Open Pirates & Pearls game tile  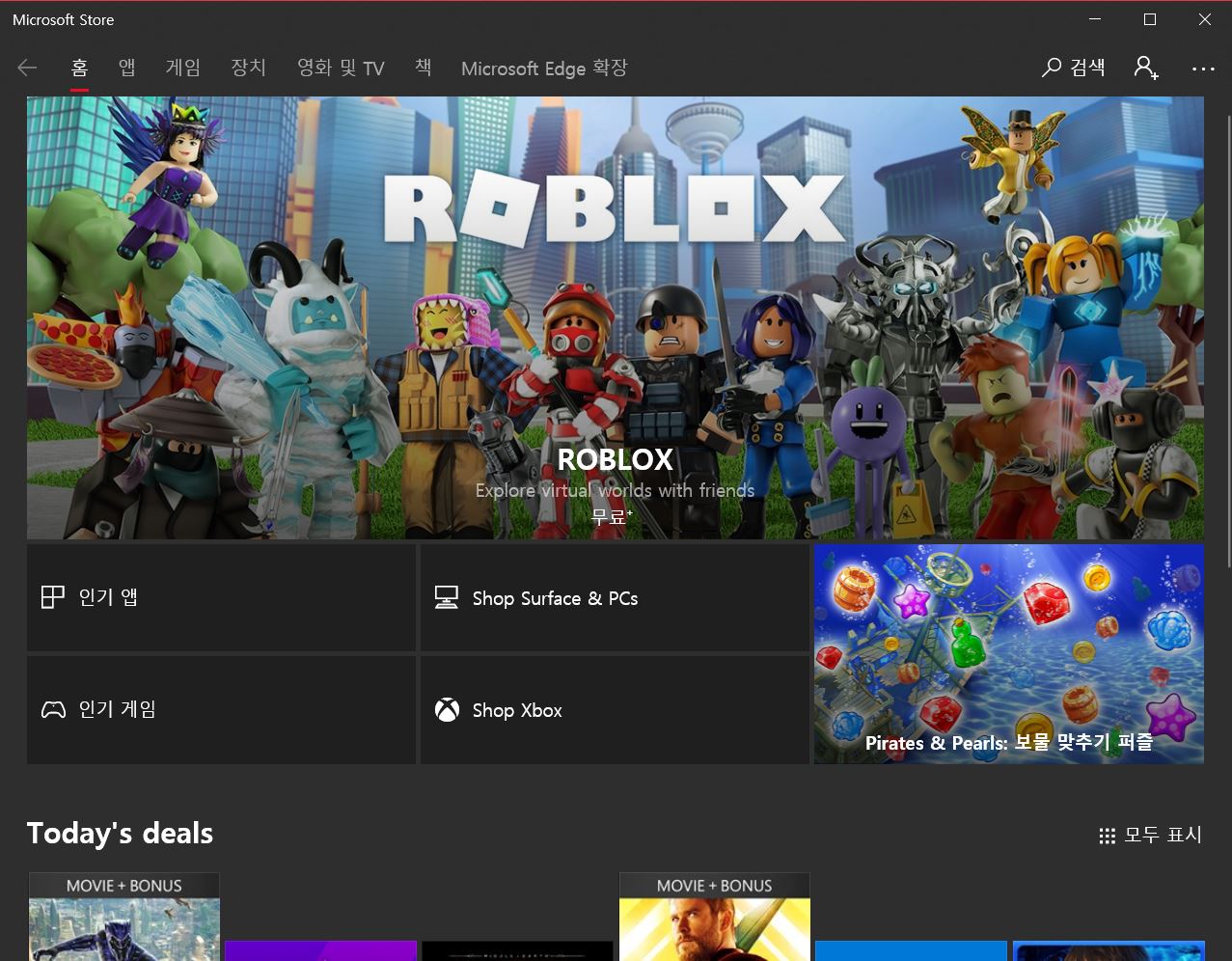point(1009,654)
